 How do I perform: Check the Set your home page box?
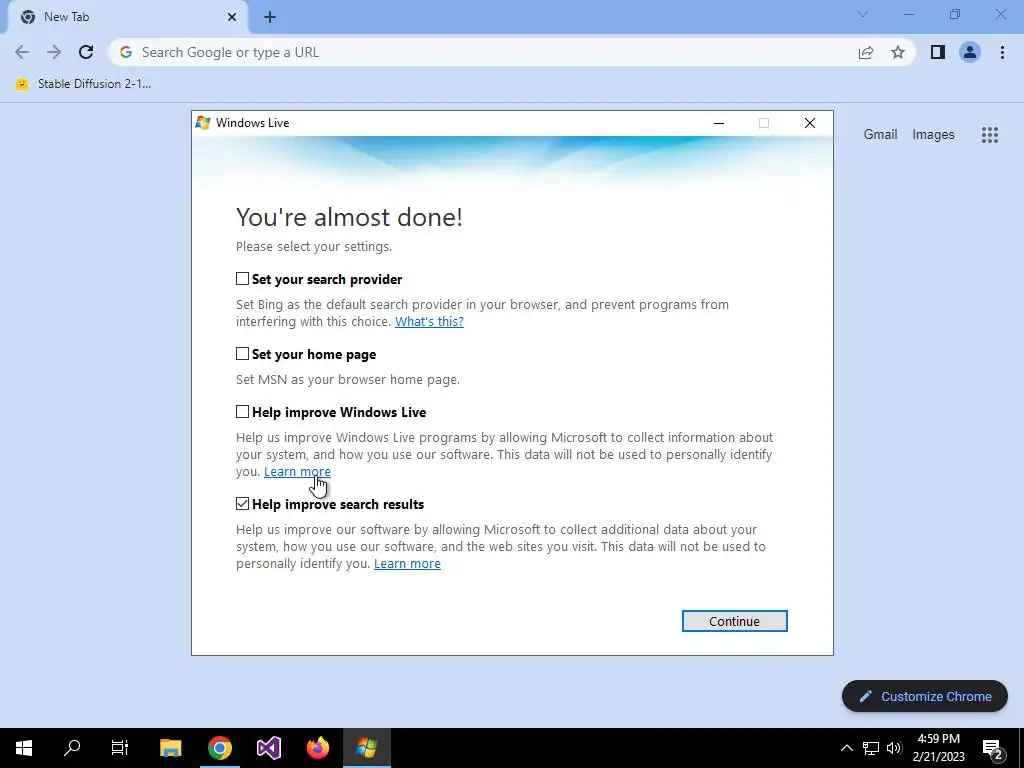tap(242, 354)
